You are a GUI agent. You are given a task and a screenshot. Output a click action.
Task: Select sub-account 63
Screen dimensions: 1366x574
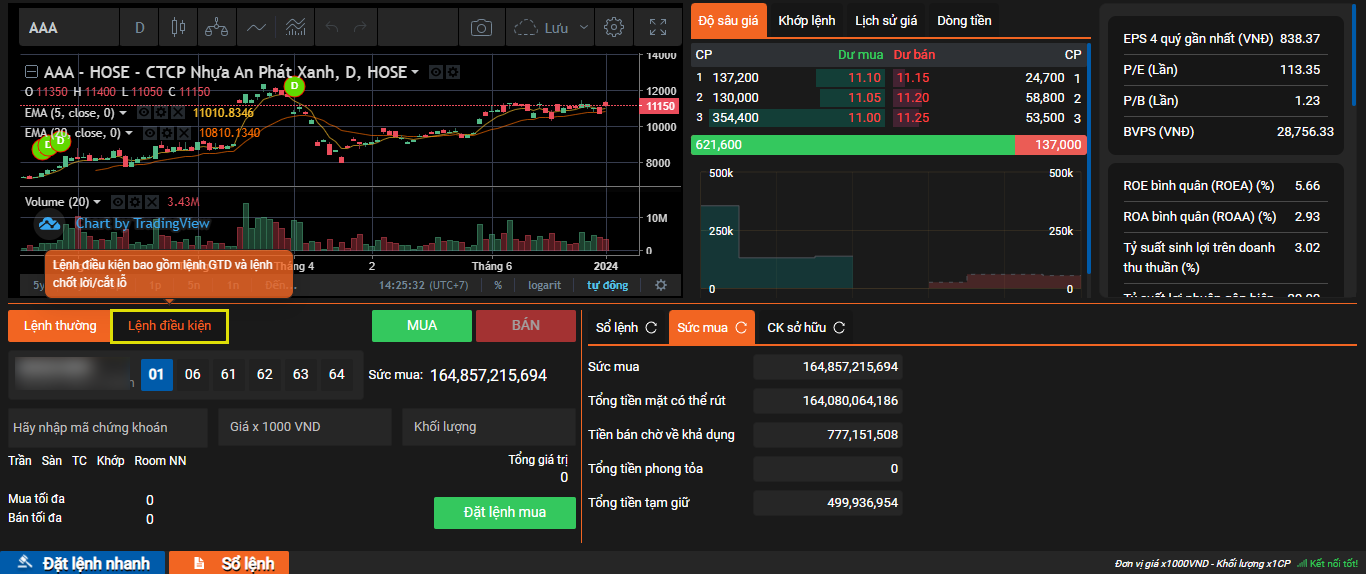coord(301,374)
